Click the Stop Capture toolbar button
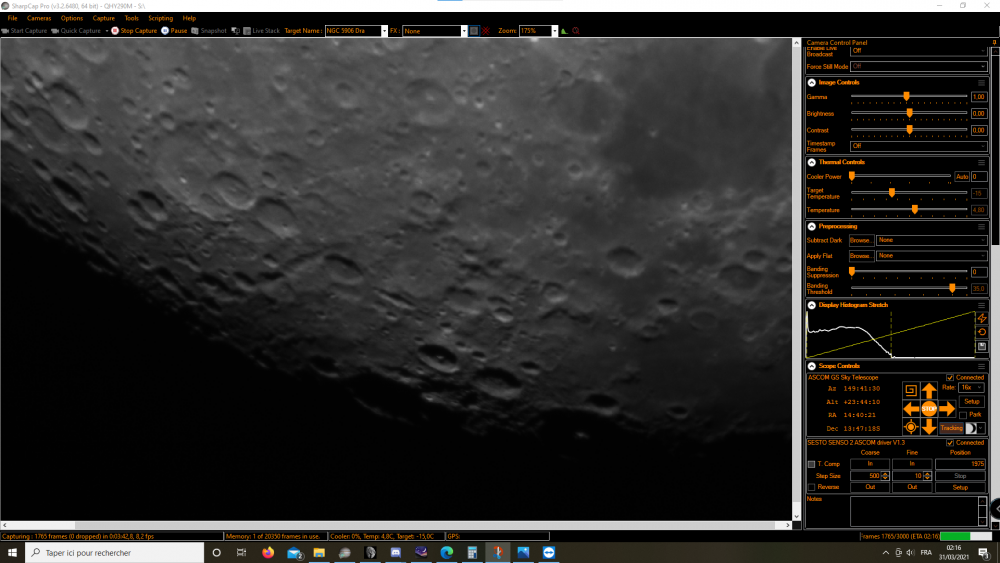The image size is (1000, 563). point(134,31)
